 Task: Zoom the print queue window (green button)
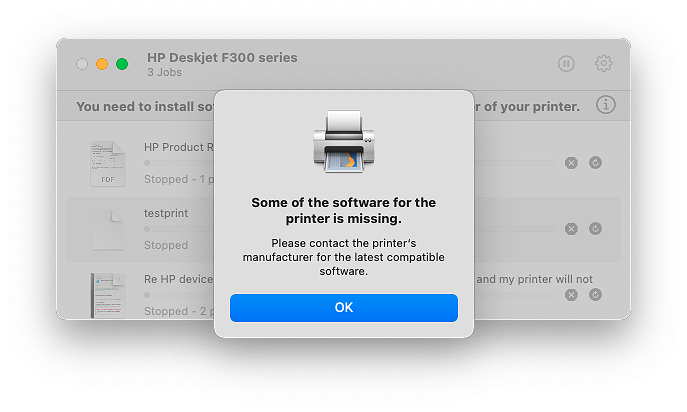pos(122,64)
